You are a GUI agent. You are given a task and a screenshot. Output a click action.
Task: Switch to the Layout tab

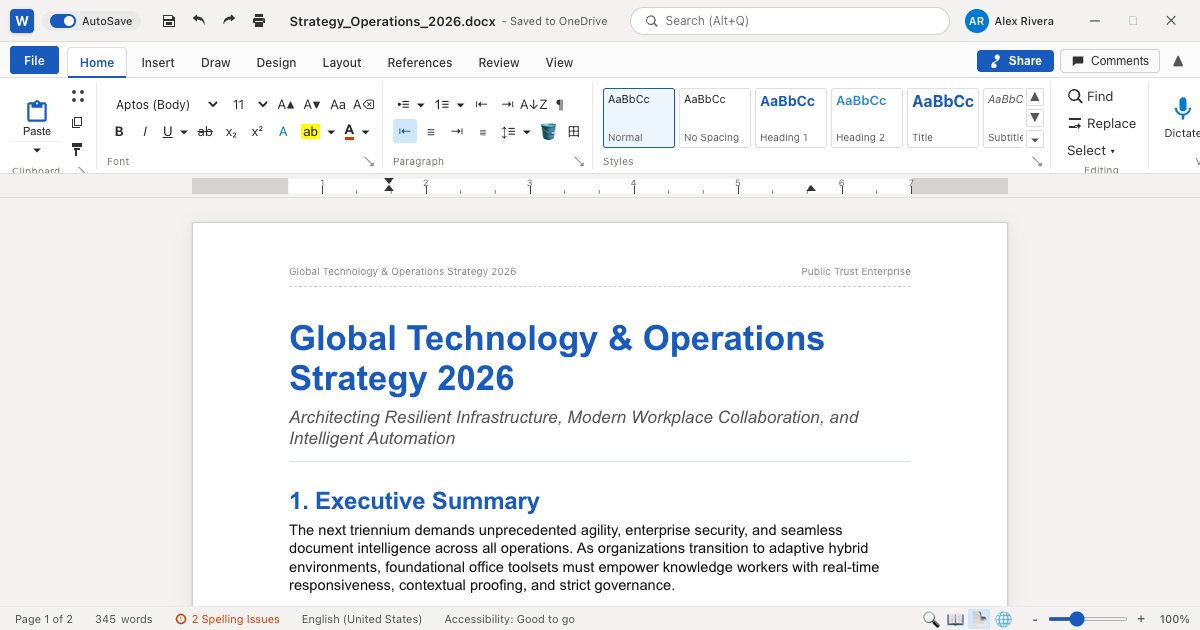click(x=342, y=62)
